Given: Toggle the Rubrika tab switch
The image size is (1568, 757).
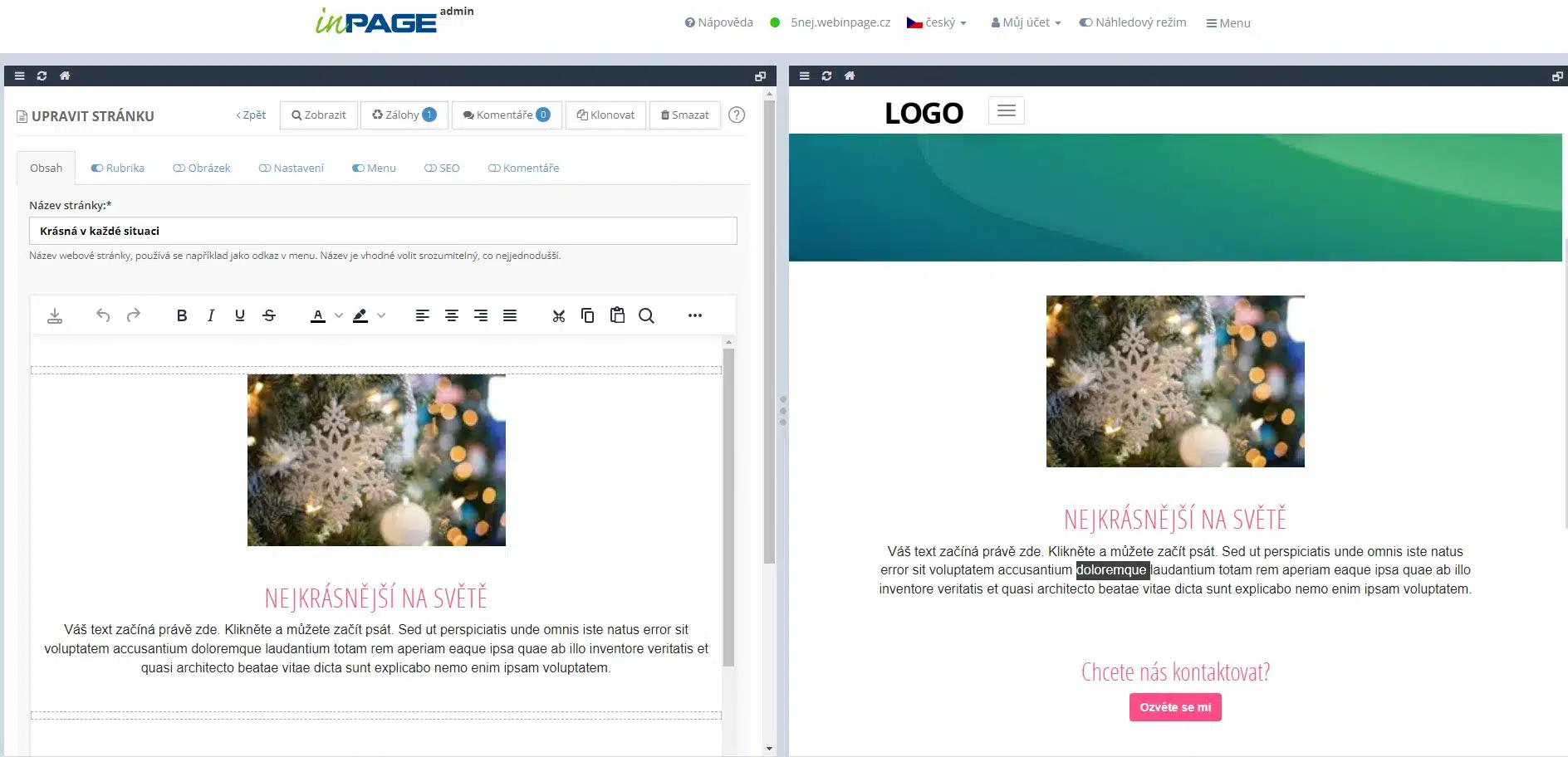Looking at the screenshot, I should pos(97,168).
